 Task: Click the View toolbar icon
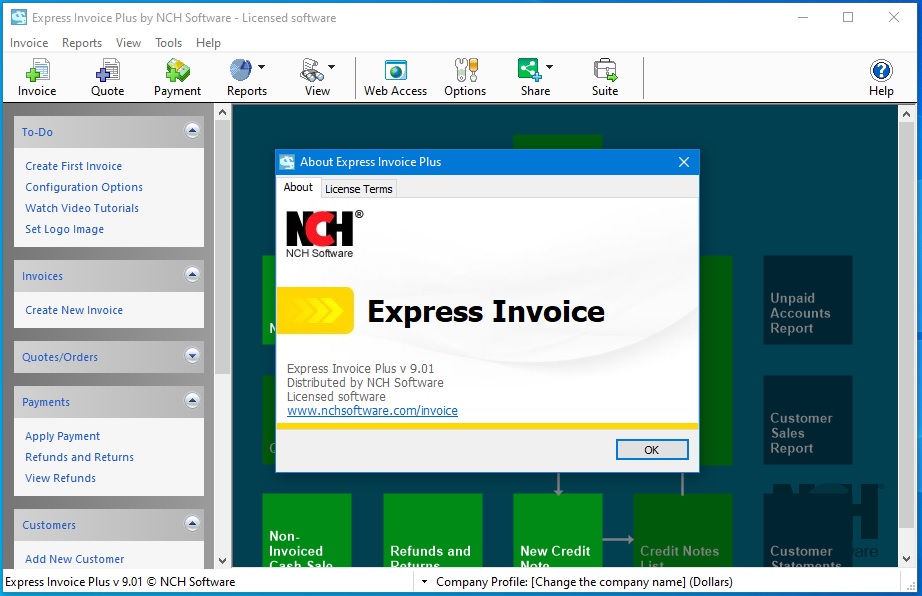coord(314,77)
